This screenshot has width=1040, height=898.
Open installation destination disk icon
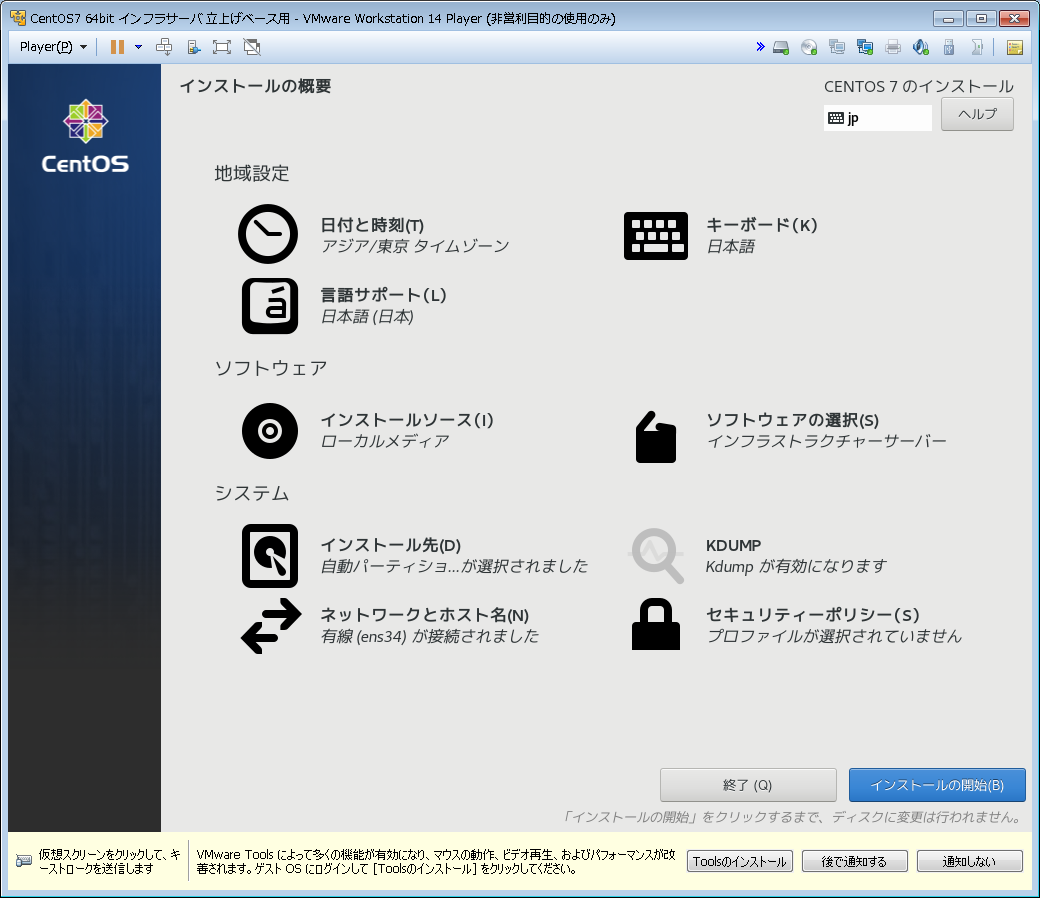click(x=269, y=556)
